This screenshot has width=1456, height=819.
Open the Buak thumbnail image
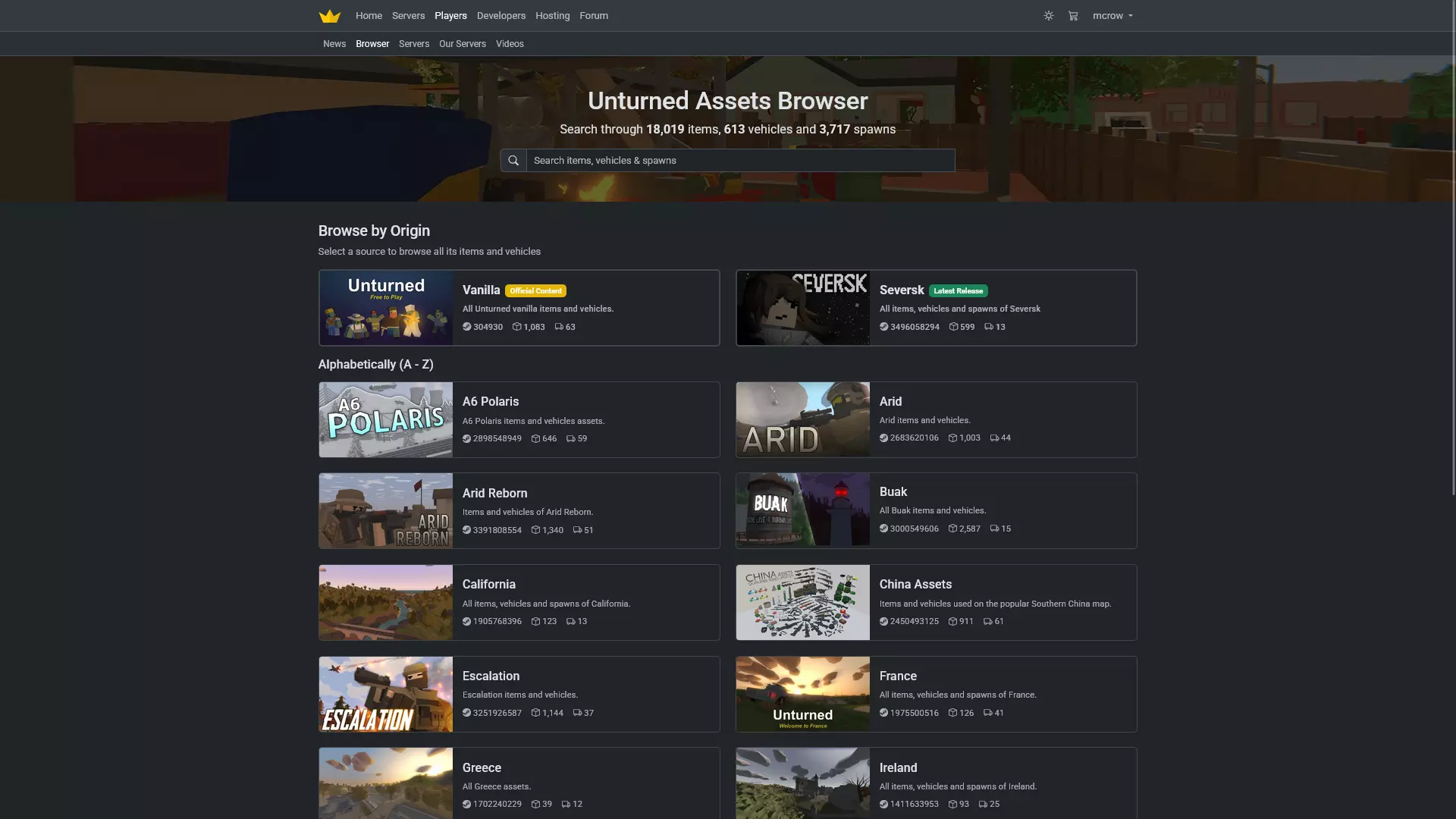(803, 510)
